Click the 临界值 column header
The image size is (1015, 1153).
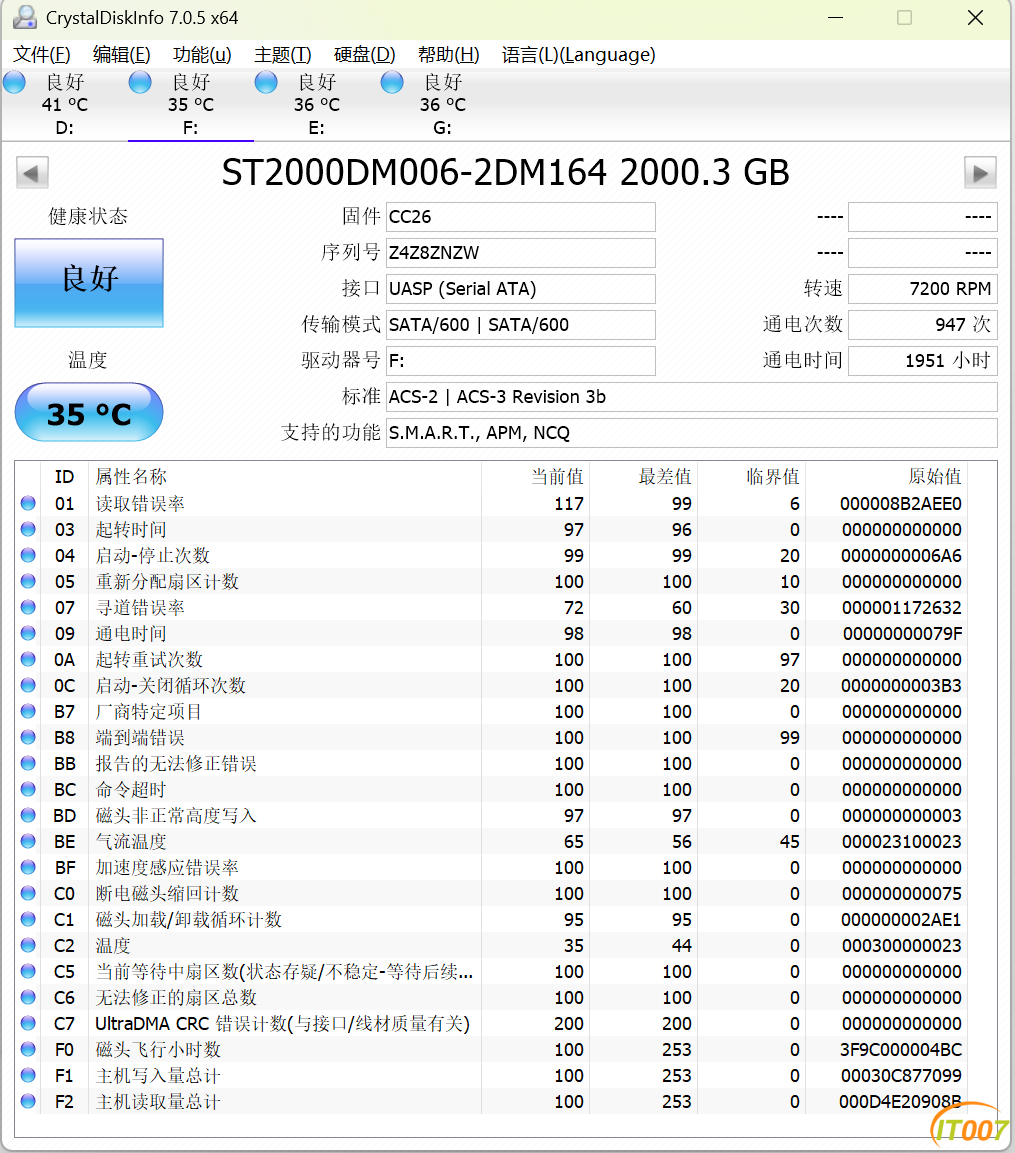pos(752,476)
